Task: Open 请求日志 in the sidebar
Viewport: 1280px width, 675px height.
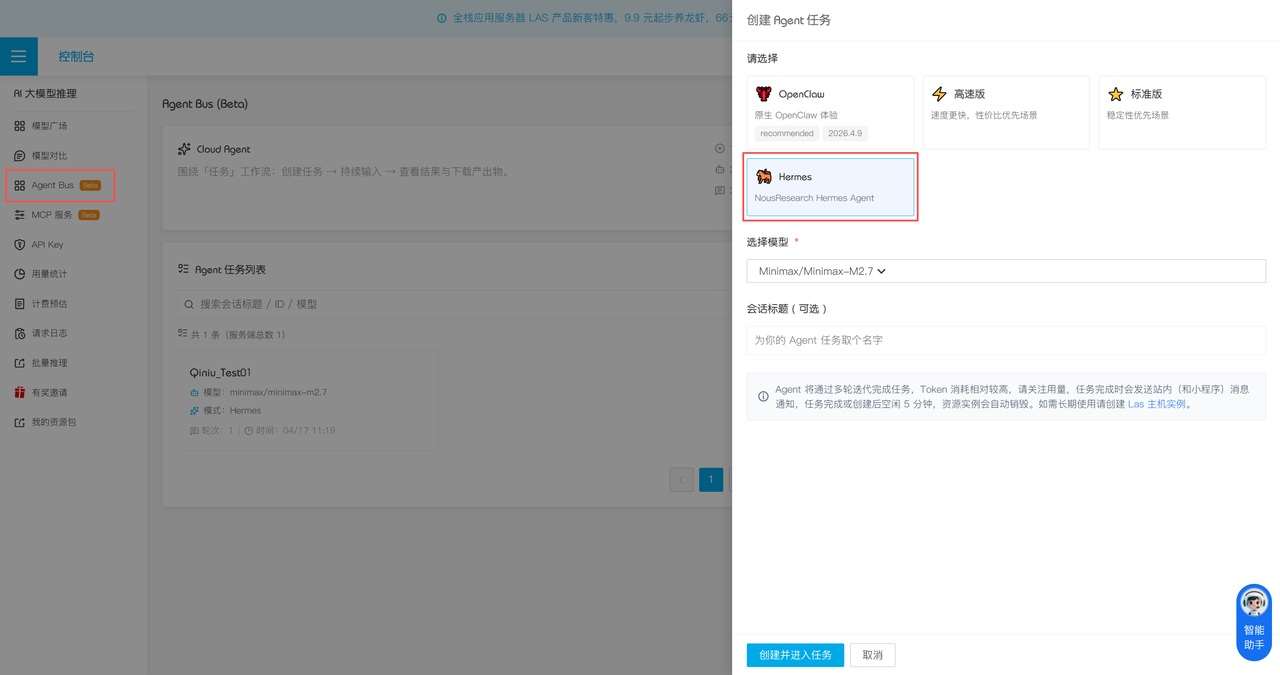Action: pyautogui.click(x=49, y=333)
